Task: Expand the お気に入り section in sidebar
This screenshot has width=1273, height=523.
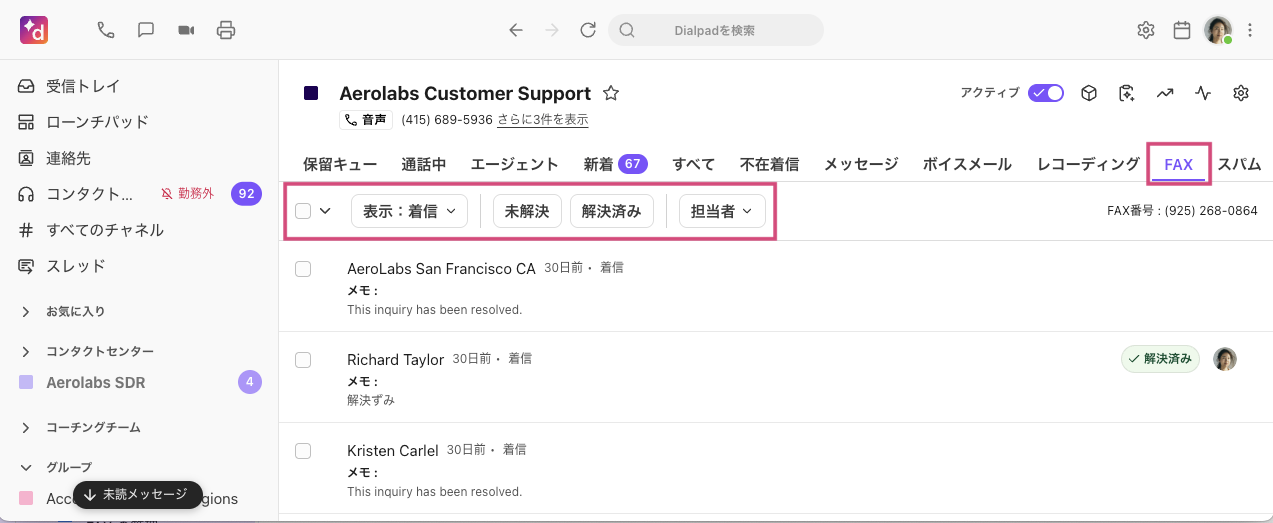Action: click(26, 312)
